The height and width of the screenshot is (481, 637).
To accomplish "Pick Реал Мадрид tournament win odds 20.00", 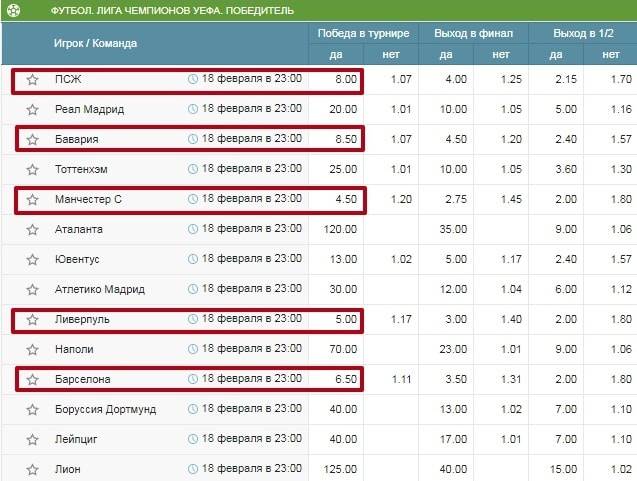I will pos(343,109).
